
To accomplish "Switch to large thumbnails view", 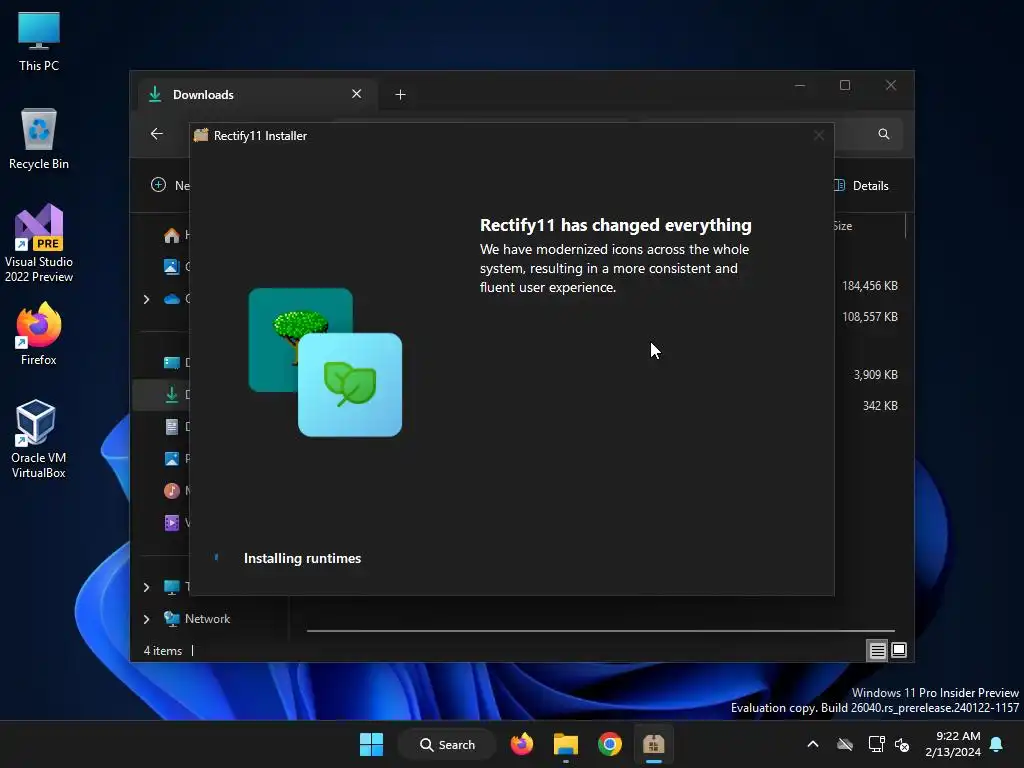I will (899, 650).
